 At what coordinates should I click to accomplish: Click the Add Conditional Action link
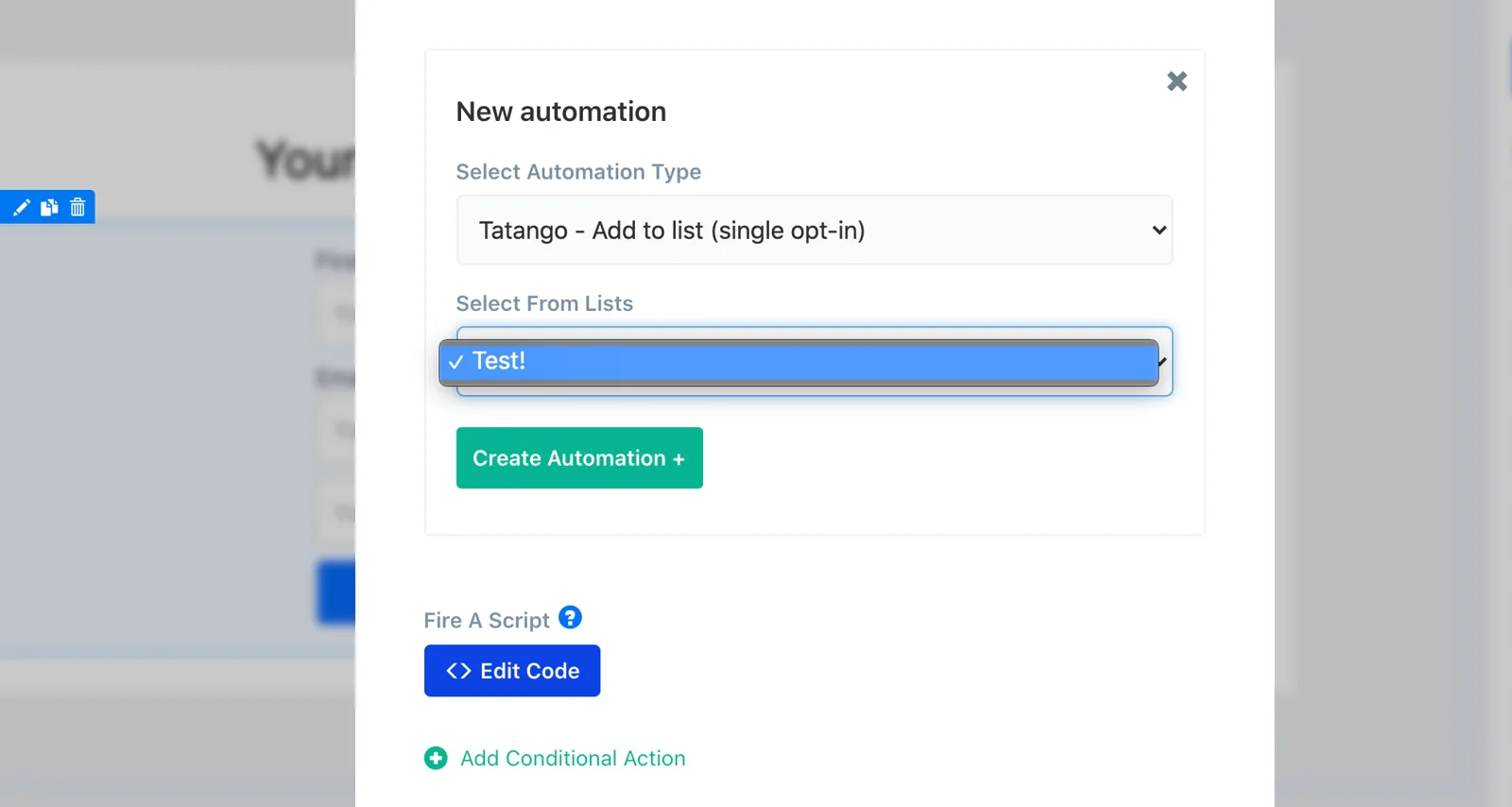(573, 758)
